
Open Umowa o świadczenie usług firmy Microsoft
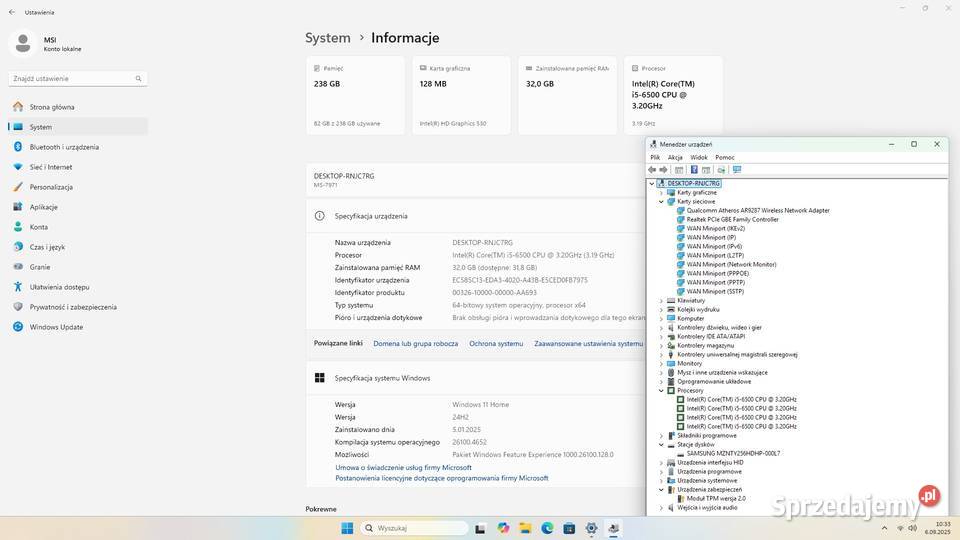point(403,468)
